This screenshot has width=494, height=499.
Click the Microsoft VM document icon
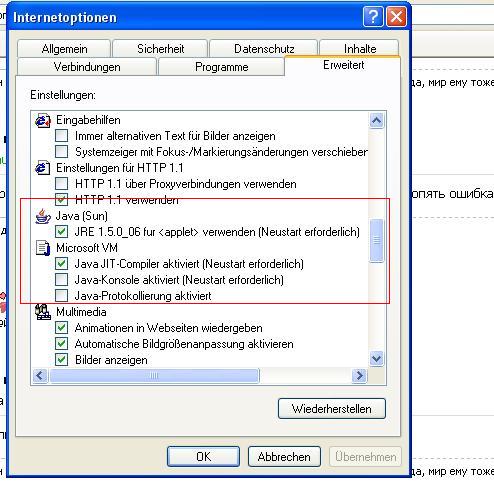(x=43, y=248)
